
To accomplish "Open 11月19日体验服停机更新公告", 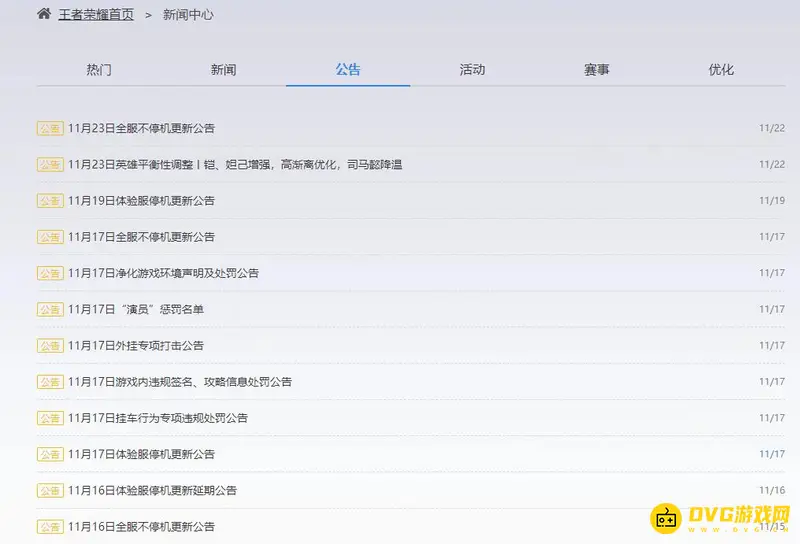I will (x=141, y=201).
